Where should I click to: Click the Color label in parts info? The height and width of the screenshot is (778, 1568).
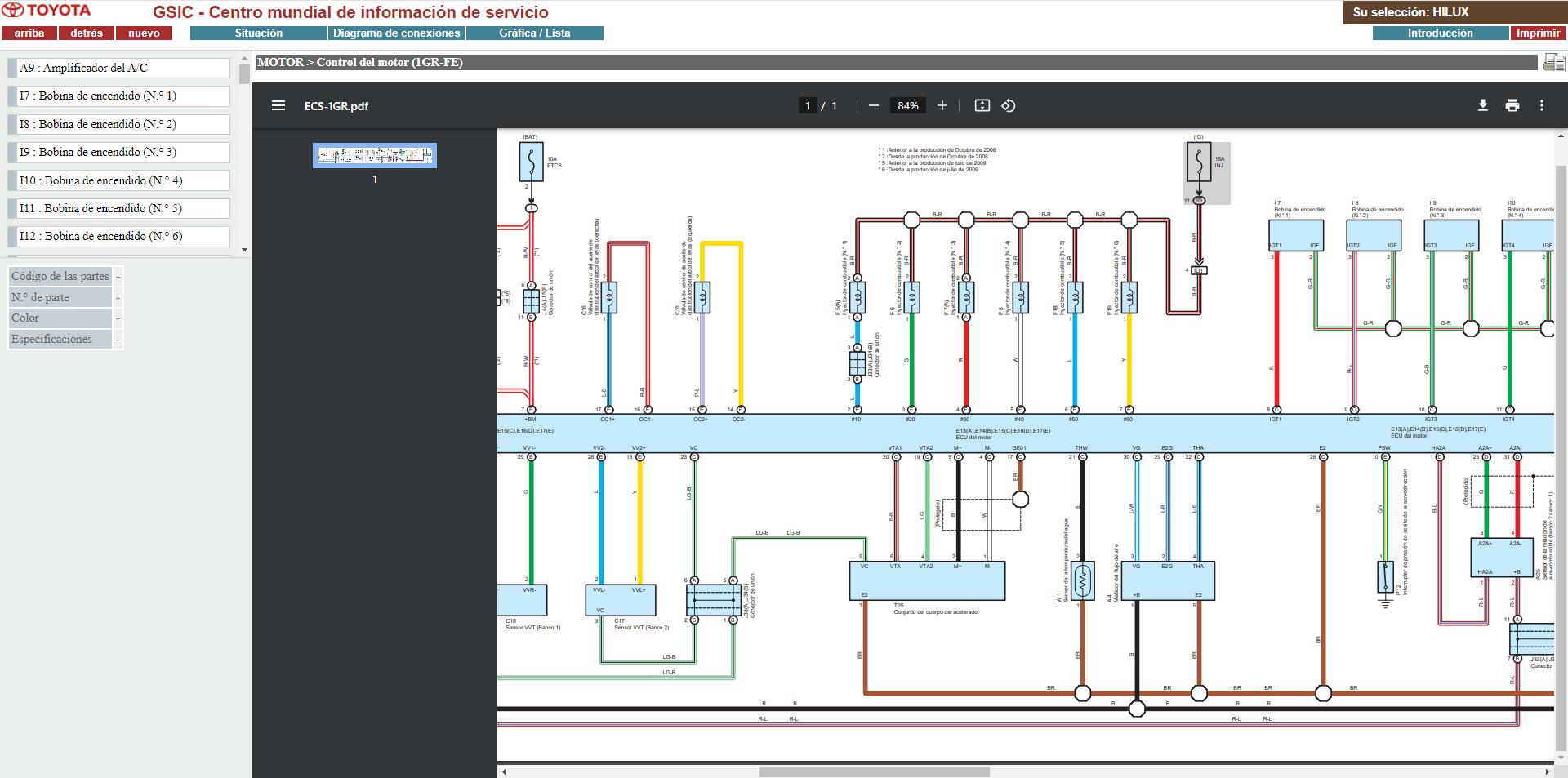tap(60, 318)
